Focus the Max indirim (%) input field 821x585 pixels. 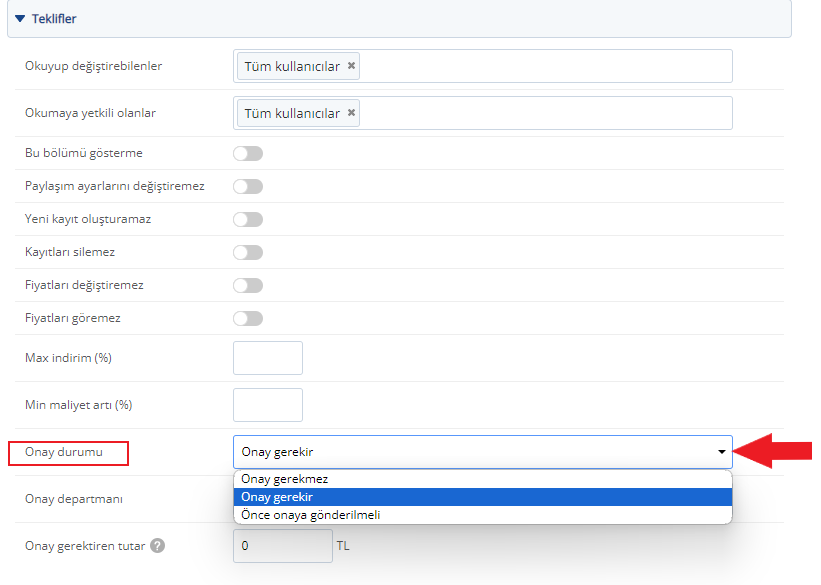tap(268, 358)
